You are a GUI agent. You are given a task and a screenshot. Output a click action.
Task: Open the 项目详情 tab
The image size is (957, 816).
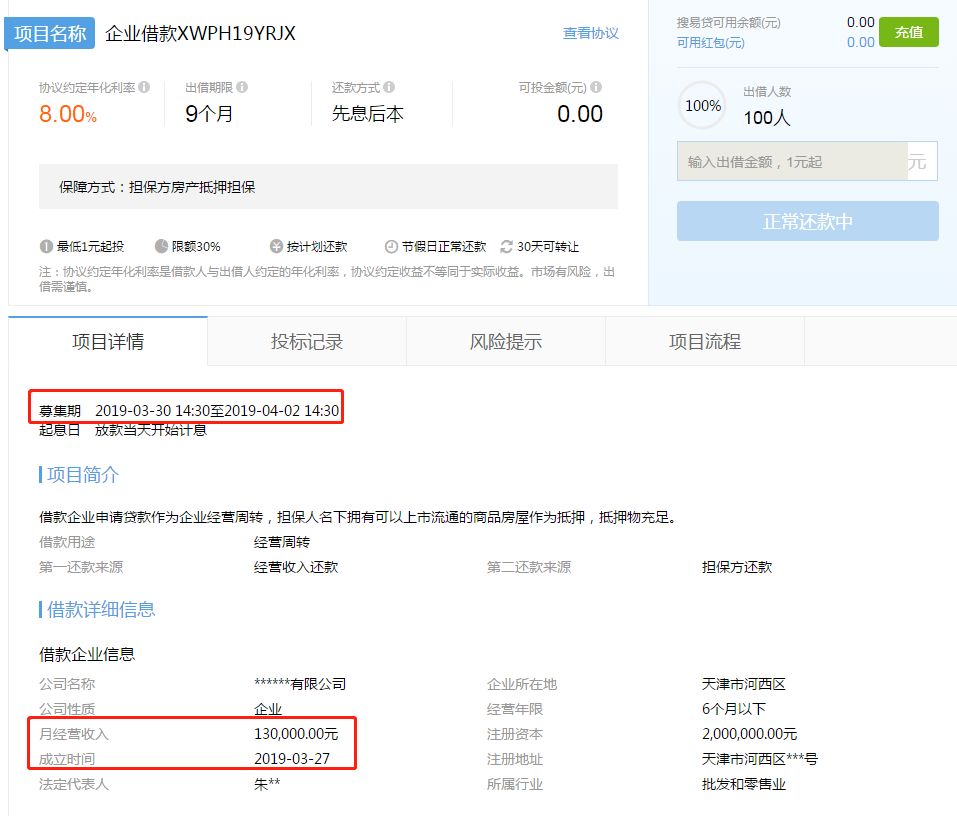(108, 341)
